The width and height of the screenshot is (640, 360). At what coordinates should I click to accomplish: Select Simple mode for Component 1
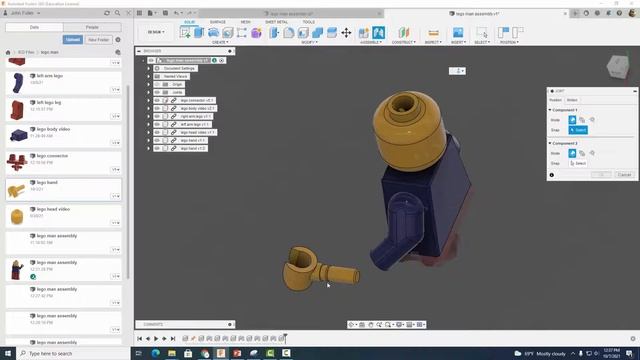pyautogui.click(x=572, y=120)
